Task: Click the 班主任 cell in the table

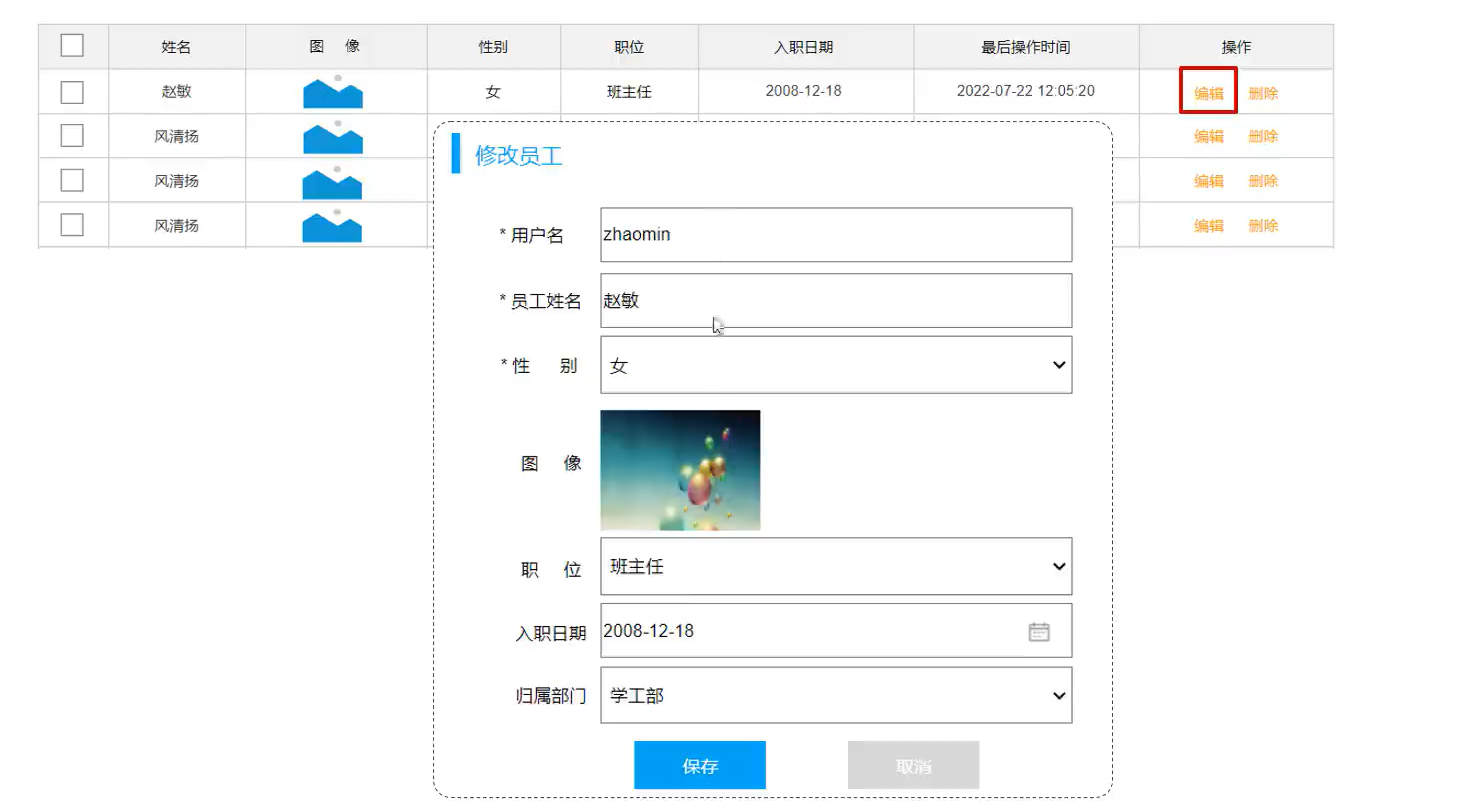Action: point(629,92)
